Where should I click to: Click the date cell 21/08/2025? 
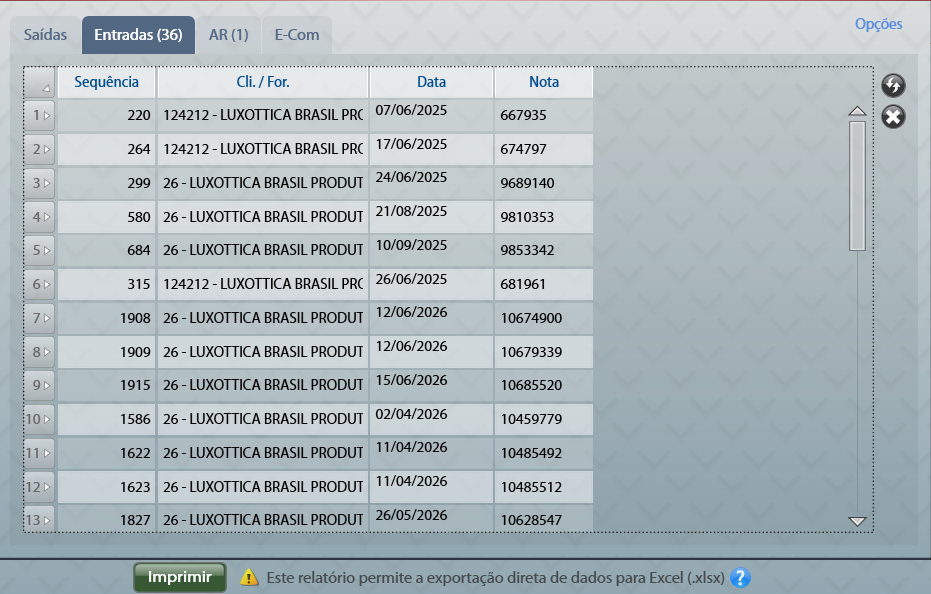coord(431,217)
